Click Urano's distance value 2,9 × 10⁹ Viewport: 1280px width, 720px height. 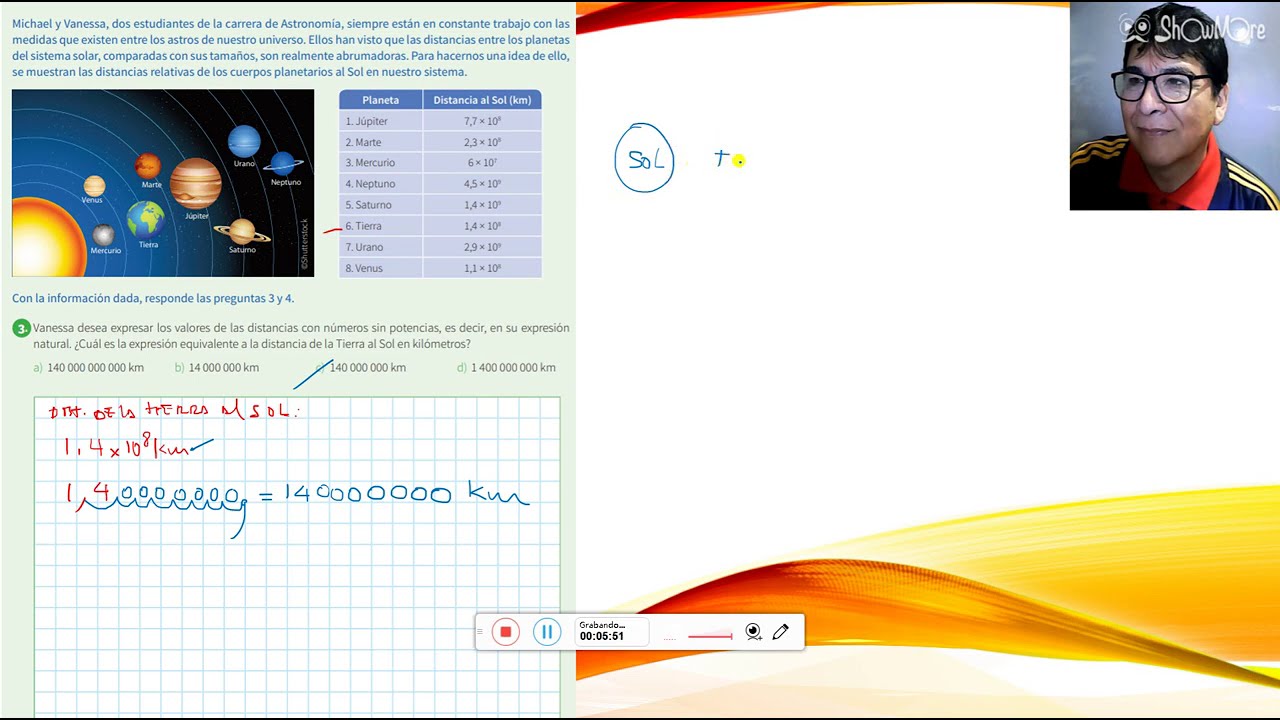(482, 247)
